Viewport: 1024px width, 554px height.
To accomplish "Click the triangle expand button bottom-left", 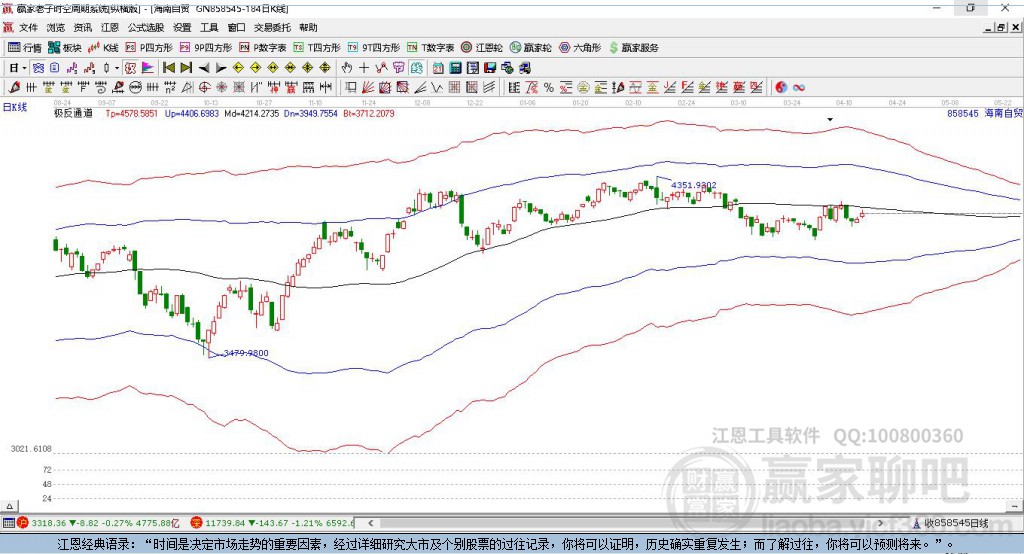I will (x=9, y=506).
